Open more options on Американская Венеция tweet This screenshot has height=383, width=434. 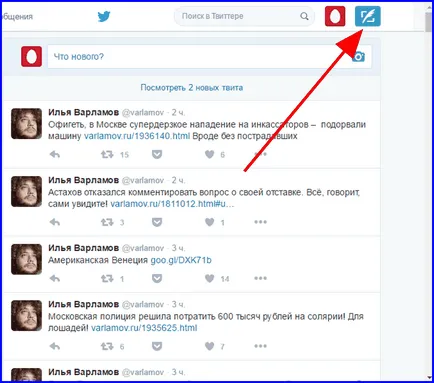(x=260, y=278)
